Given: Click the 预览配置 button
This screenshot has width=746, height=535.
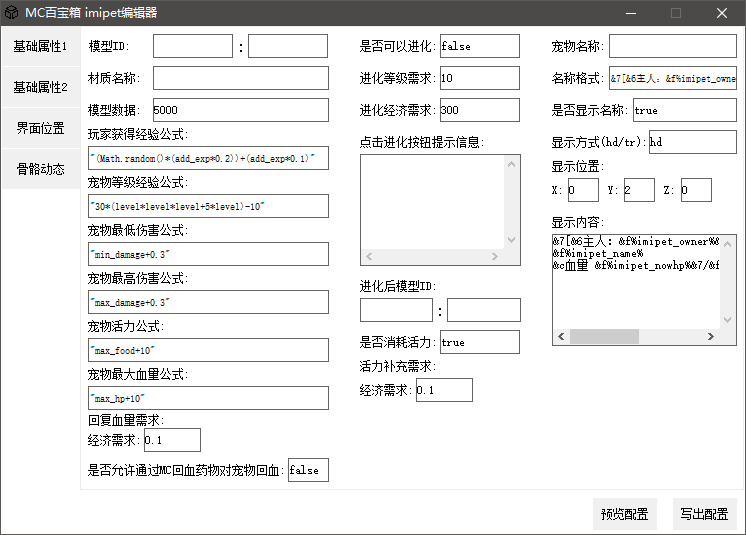Looking at the screenshot, I should pyautogui.click(x=625, y=514).
